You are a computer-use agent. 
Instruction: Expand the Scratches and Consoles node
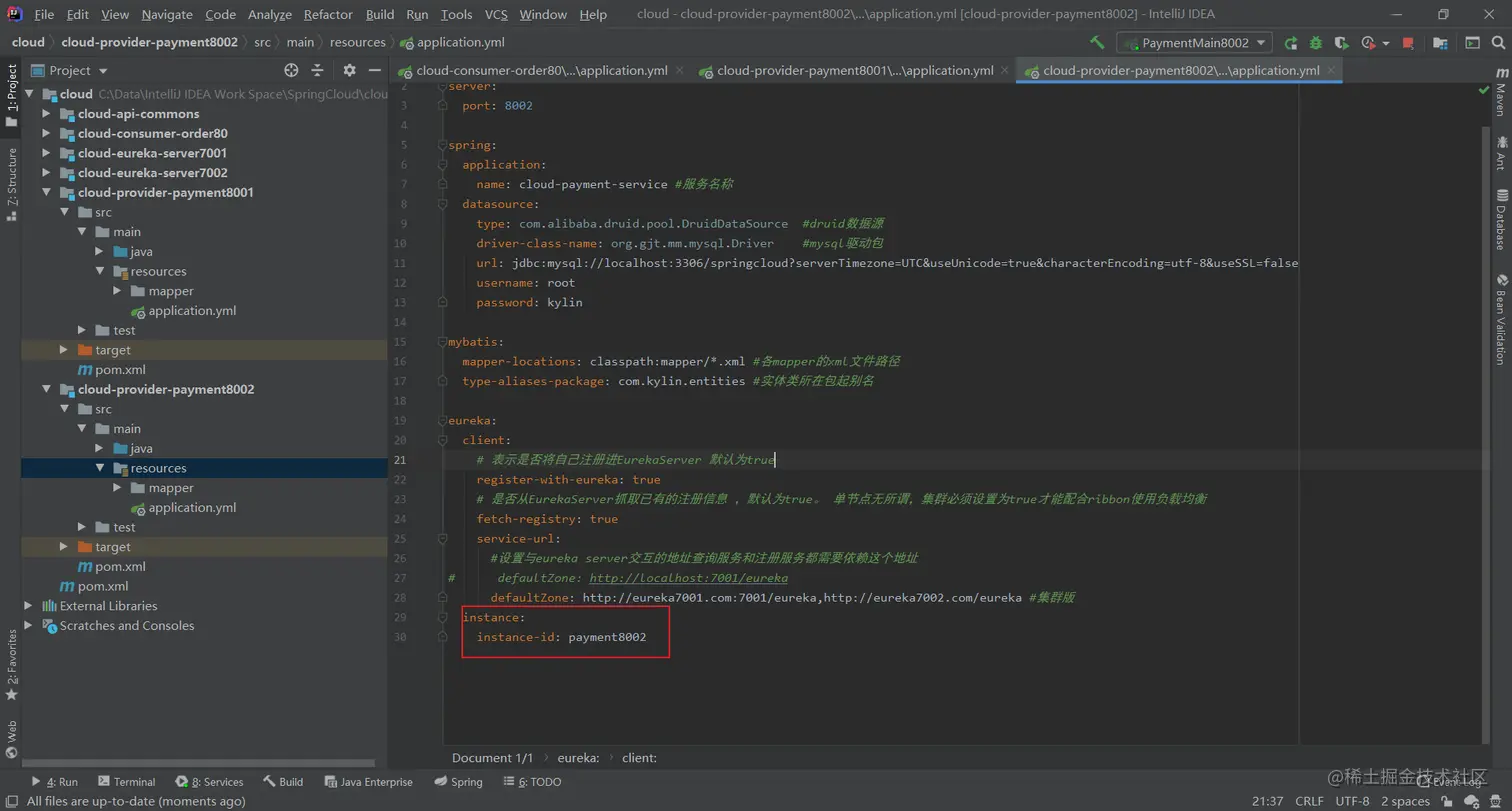click(29, 626)
